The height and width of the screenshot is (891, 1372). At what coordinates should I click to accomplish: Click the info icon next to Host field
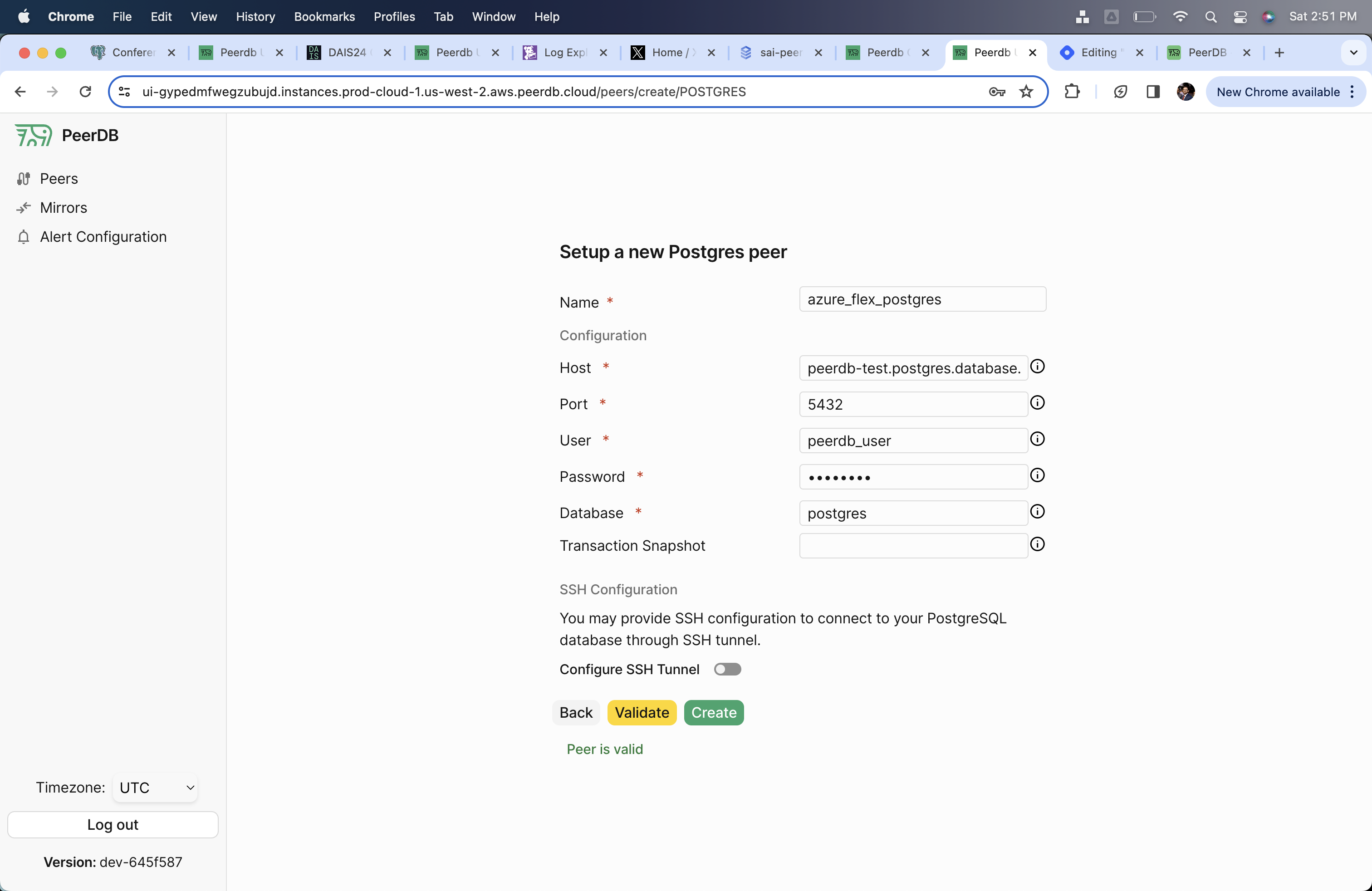pyautogui.click(x=1037, y=367)
